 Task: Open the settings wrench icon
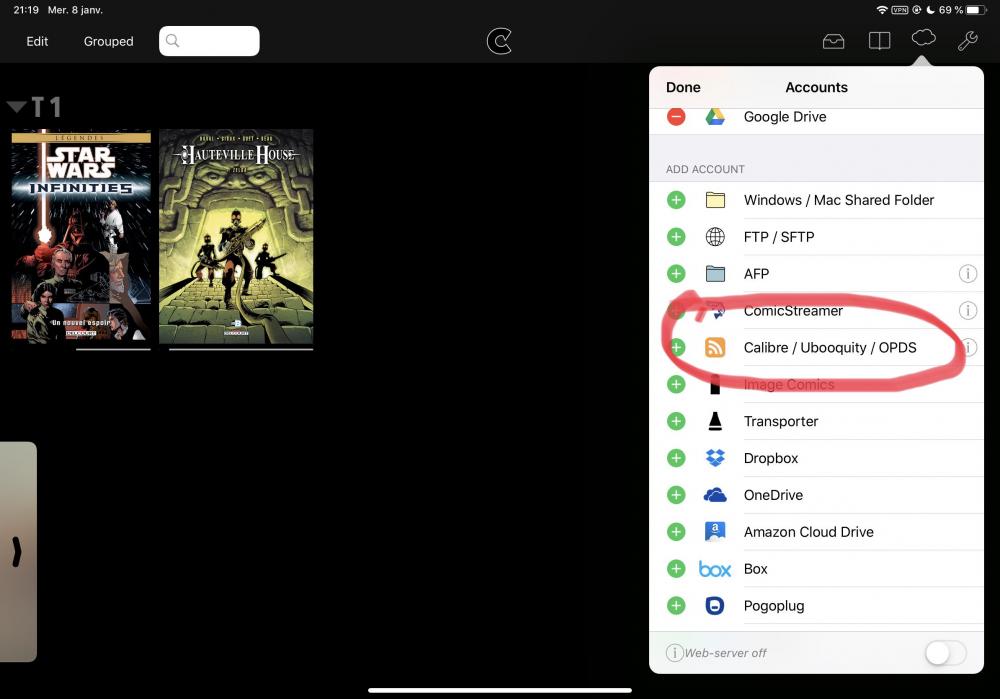[967, 41]
